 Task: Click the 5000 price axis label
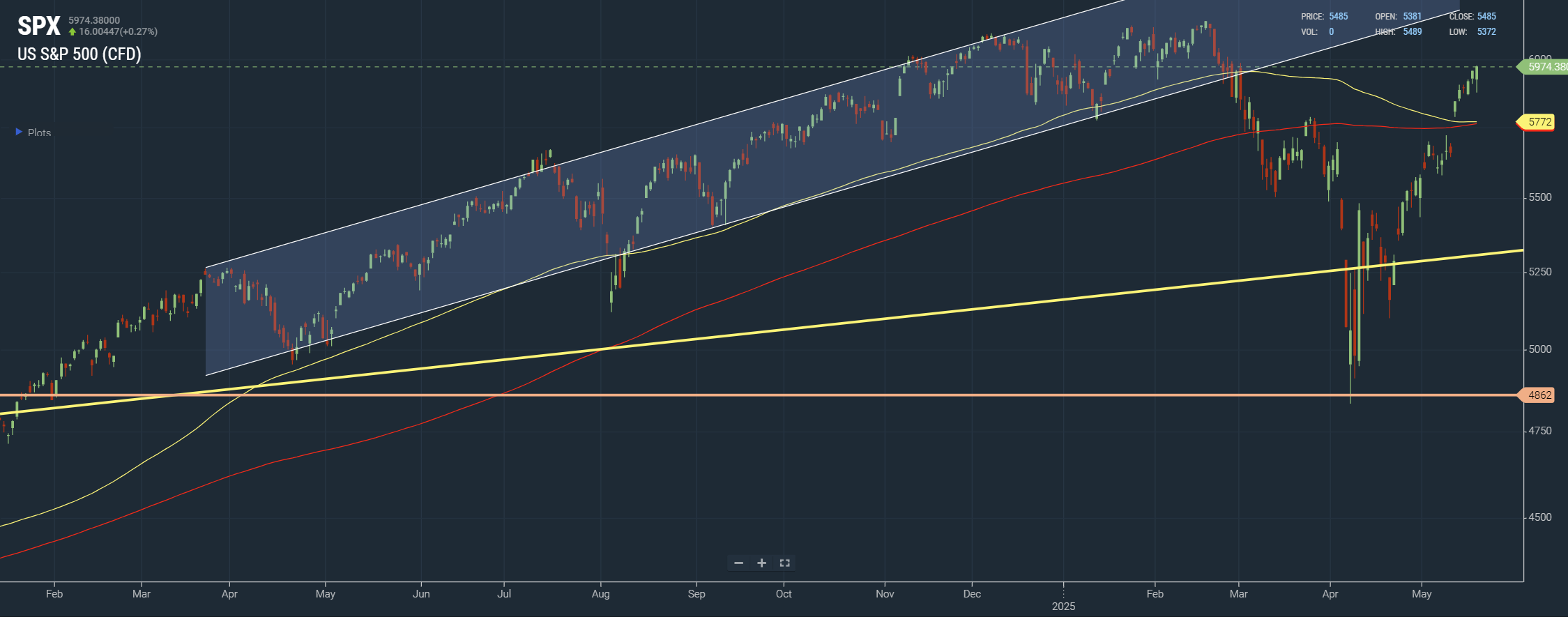tap(1540, 349)
